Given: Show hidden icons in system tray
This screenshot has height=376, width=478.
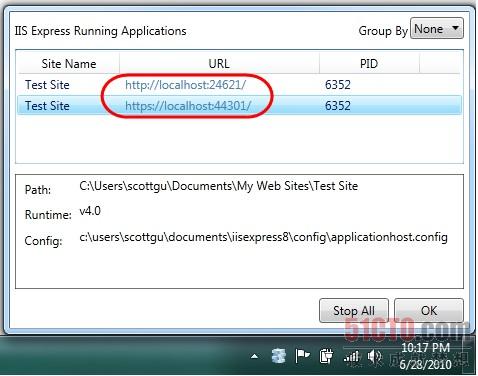Looking at the screenshot, I should (x=254, y=357).
